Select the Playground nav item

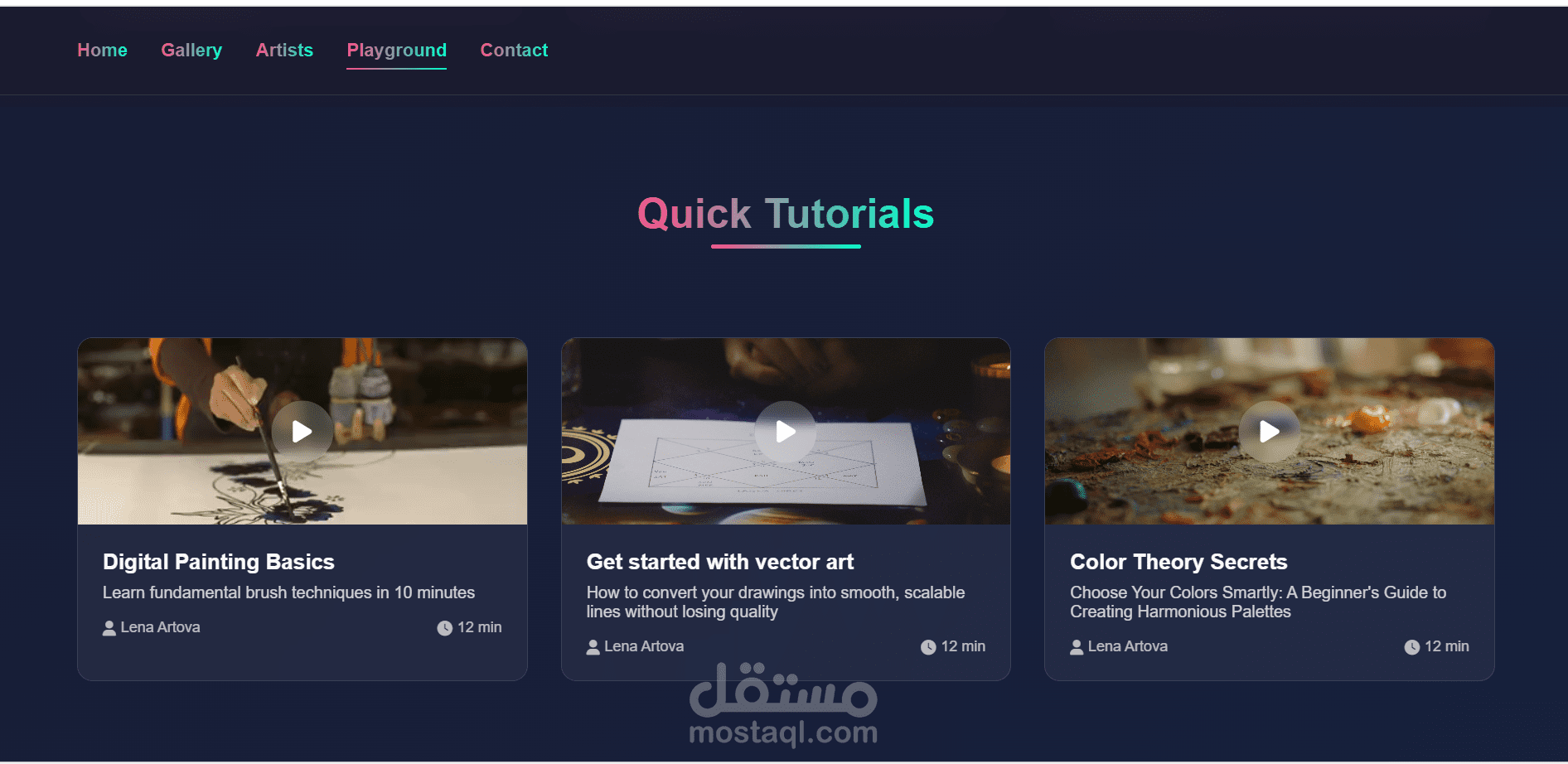pos(396,51)
